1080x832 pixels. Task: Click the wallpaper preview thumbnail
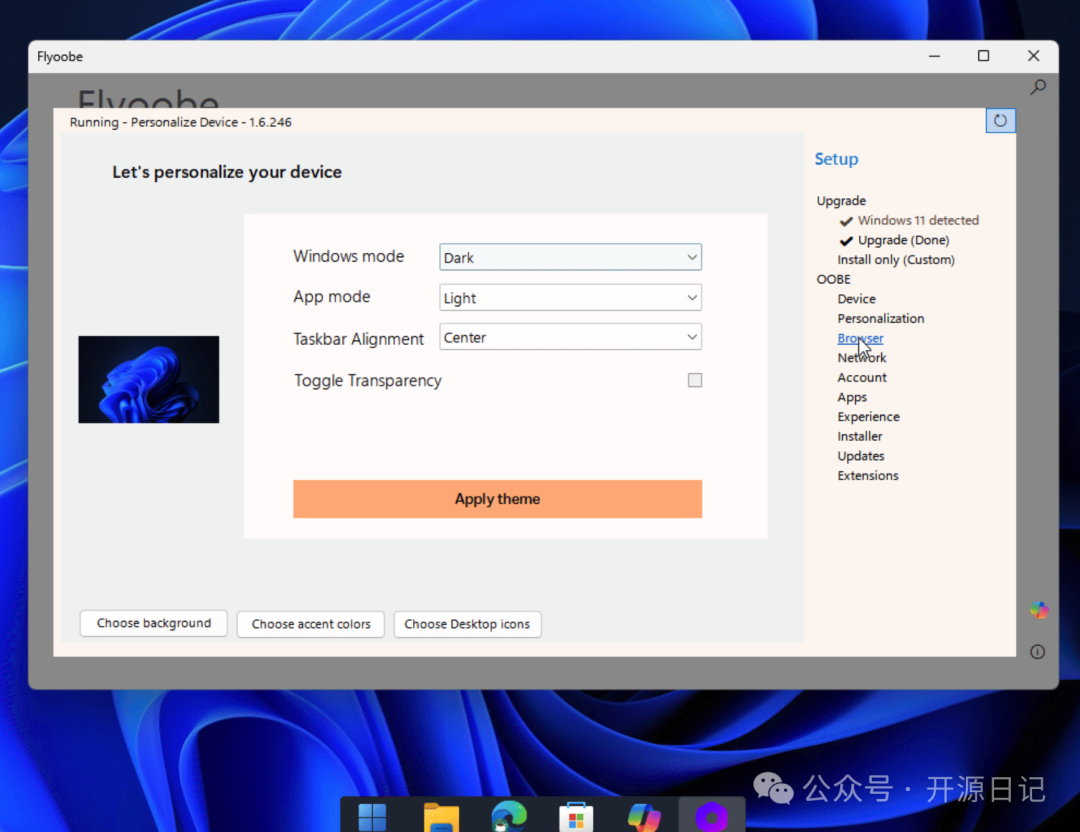pyautogui.click(x=149, y=379)
